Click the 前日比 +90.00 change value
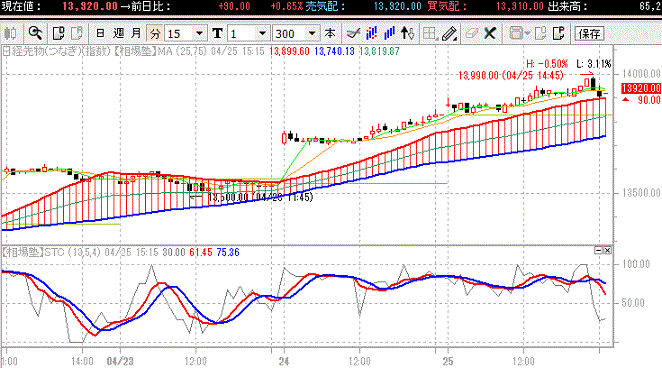This screenshot has width=662, height=368. [x=234, y=6]
